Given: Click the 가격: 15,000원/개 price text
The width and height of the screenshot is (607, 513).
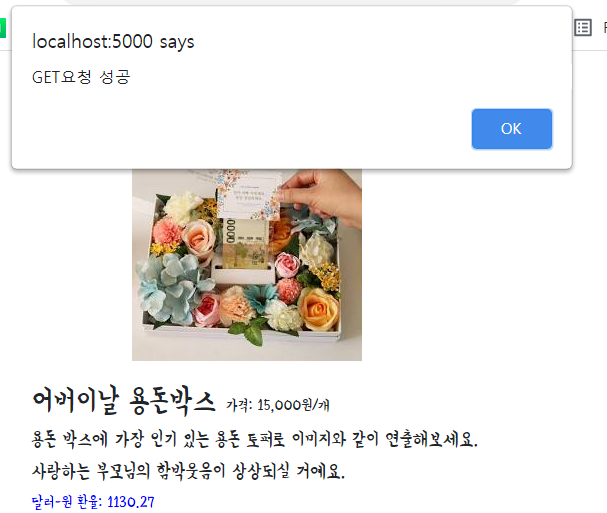Looking at the screenshot, I should [x=278, y=405].
